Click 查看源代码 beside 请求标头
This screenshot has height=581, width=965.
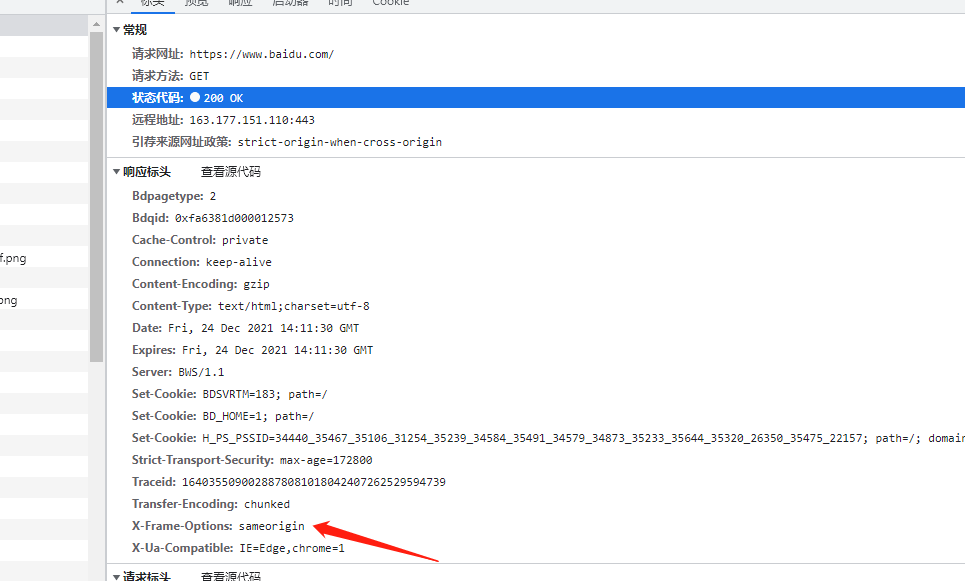(x=230, y=576)
